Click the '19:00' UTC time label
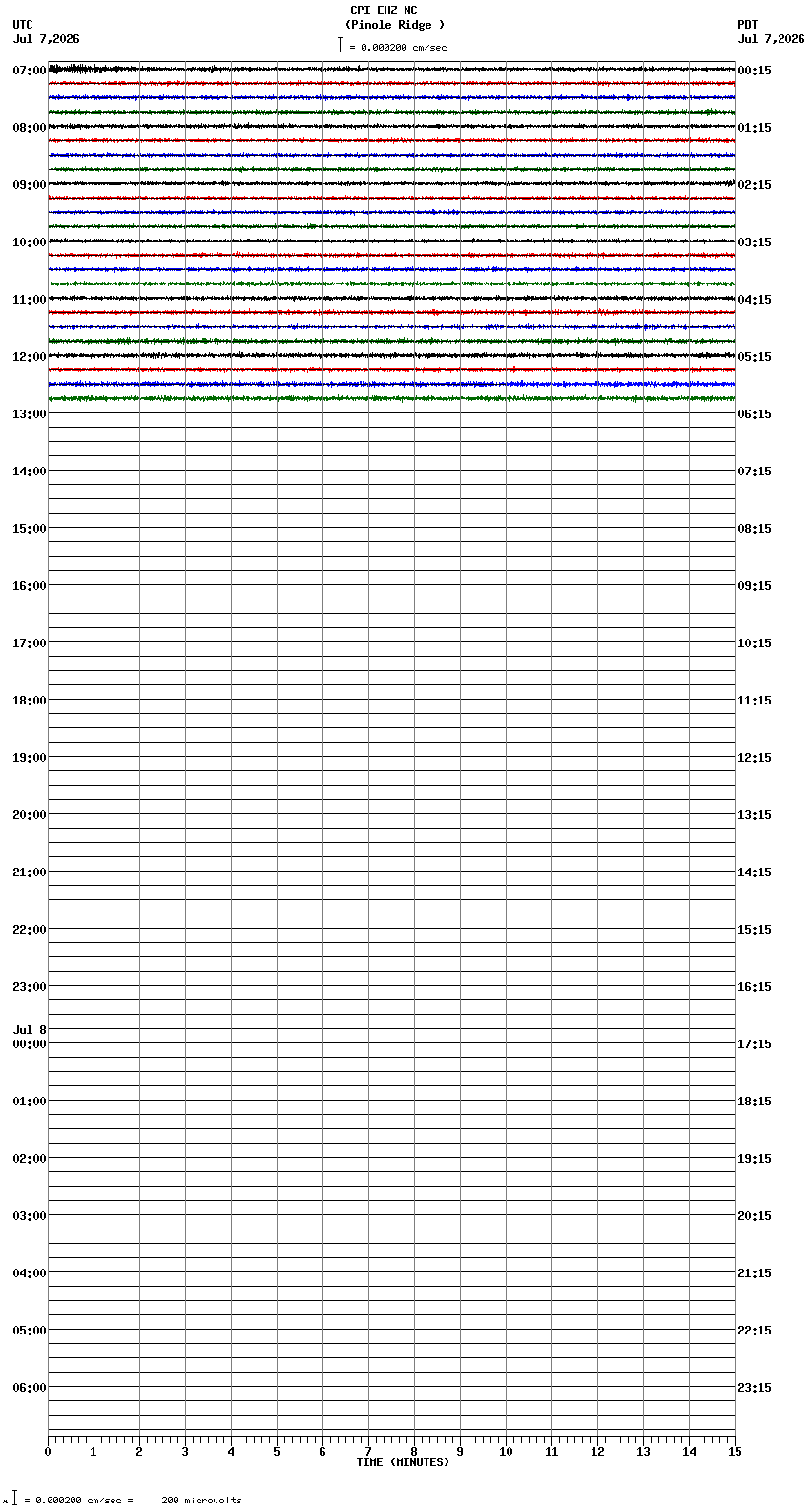Screen dimensions: 811x1512 click(x=30, y=758)
